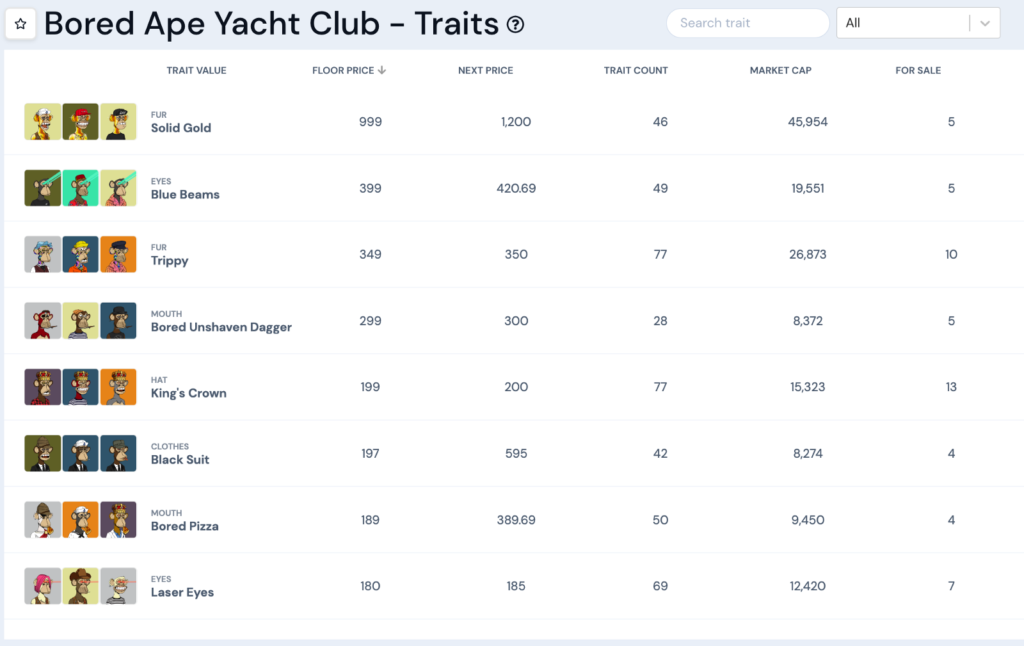Sort by Next Price column
The image size is (1024, 646).
tap(485, 71)
